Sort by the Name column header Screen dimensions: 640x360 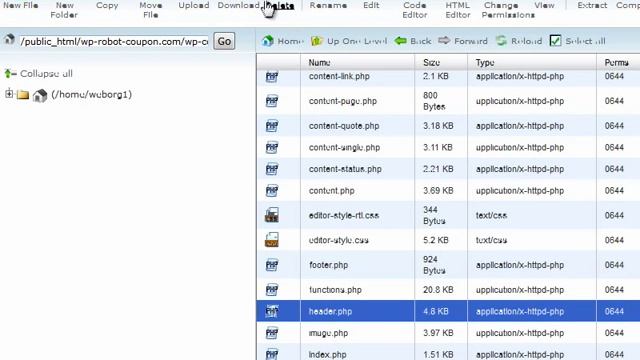tap(320, 62)
